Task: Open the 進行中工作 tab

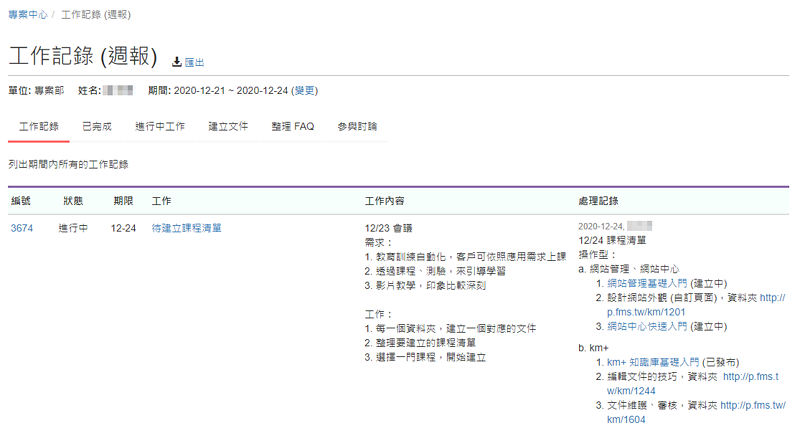Action: click(x=160, y=127)
